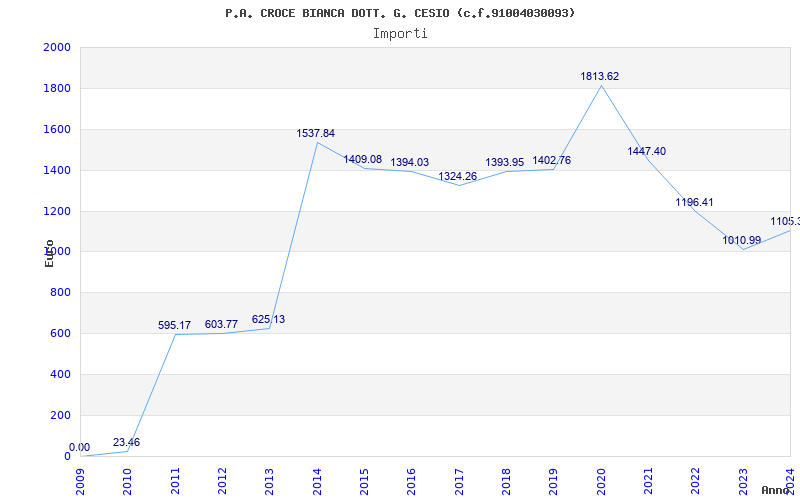Click the 1600 y-axis tick label
This screenshot has width=800, height=500.
[57, 129]
